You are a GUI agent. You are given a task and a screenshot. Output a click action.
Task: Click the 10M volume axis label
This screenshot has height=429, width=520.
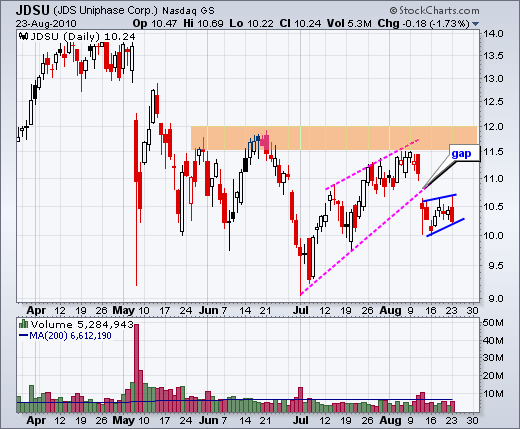[493, 394]
